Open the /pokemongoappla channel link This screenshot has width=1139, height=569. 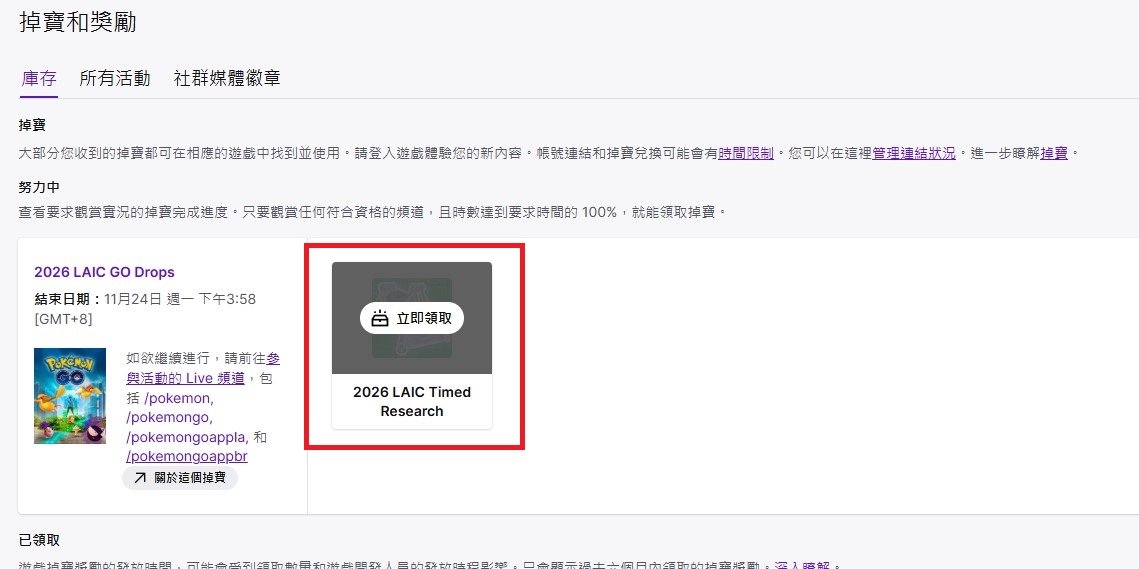185,437
